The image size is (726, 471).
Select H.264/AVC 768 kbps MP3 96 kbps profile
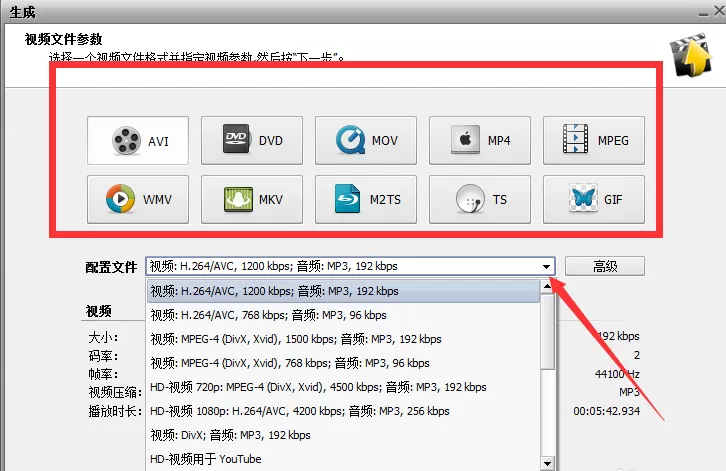(x=343, y=315)
